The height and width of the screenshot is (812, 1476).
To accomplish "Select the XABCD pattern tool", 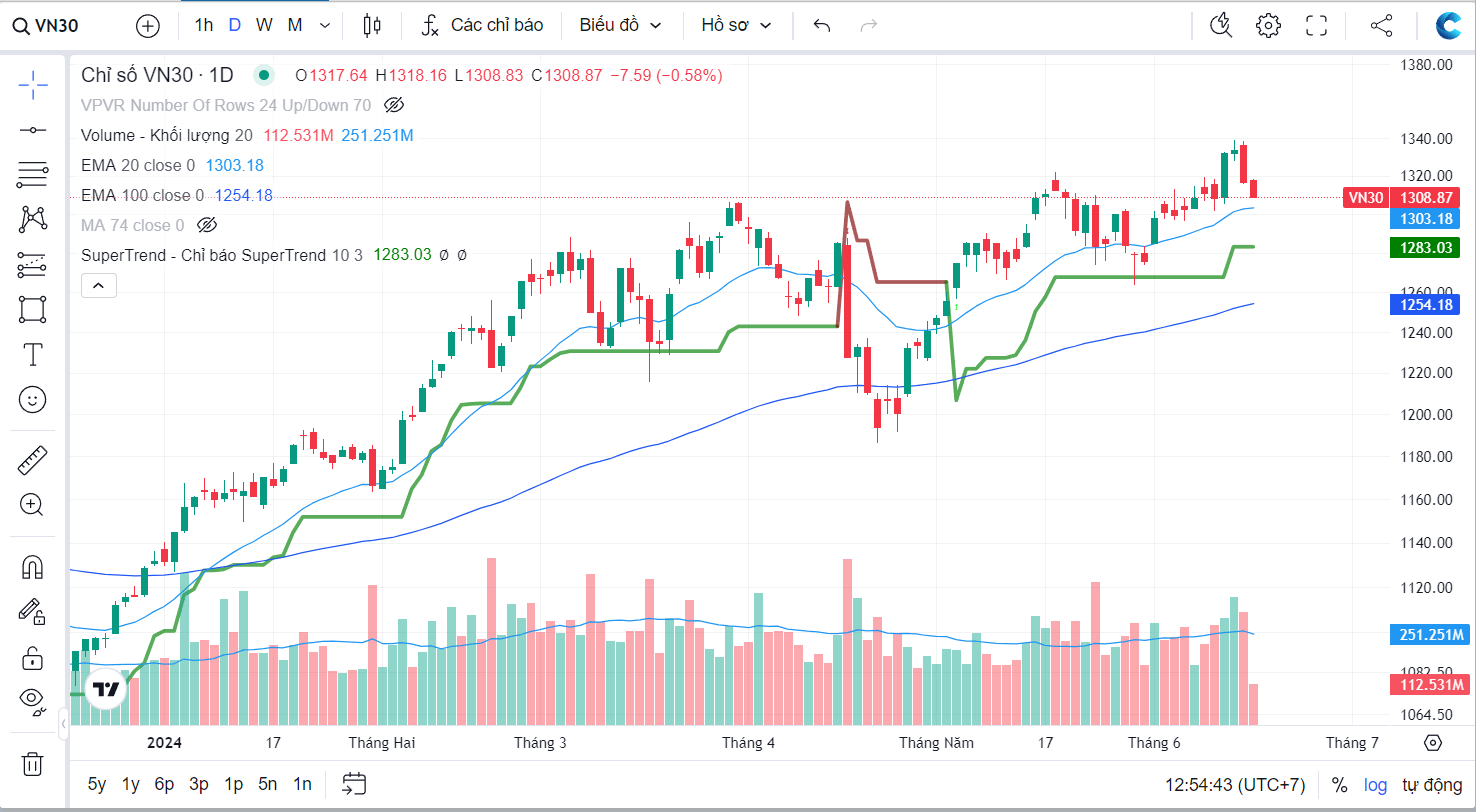I will tap(33, 219).
